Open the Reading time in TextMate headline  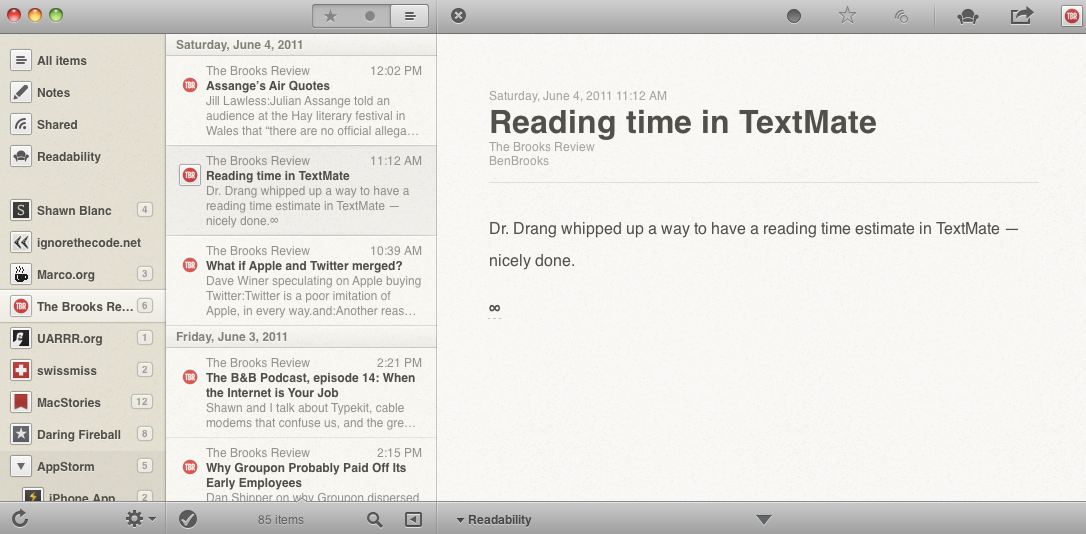tap(682, 122)
